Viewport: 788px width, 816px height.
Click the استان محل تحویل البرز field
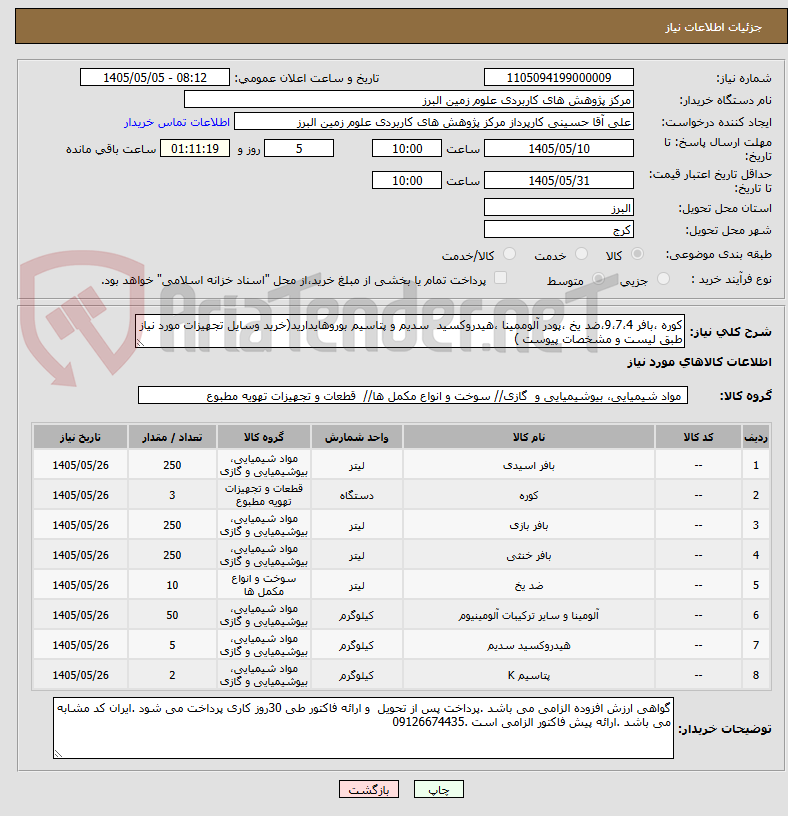(558, 208)
